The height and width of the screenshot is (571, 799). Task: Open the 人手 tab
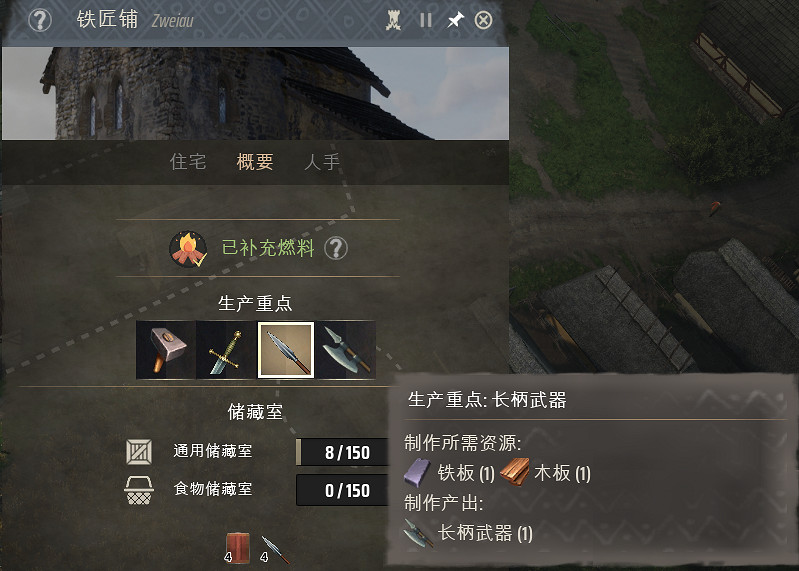tap(322, 162)
